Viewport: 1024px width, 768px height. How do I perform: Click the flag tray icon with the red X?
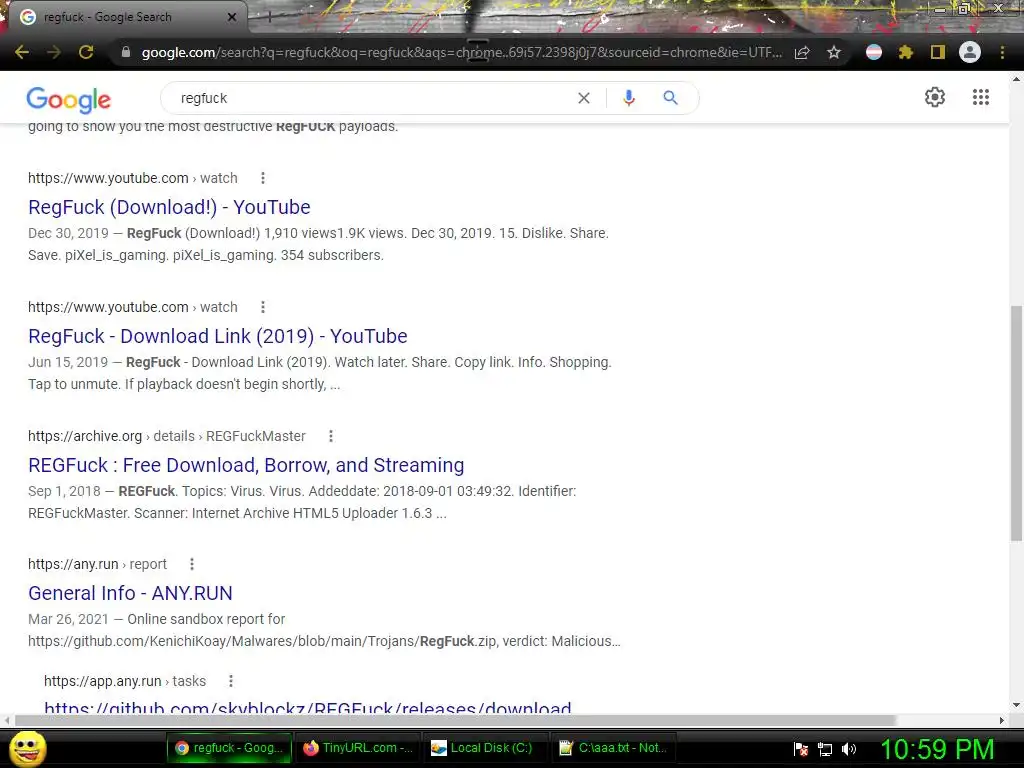pos(801,749)
